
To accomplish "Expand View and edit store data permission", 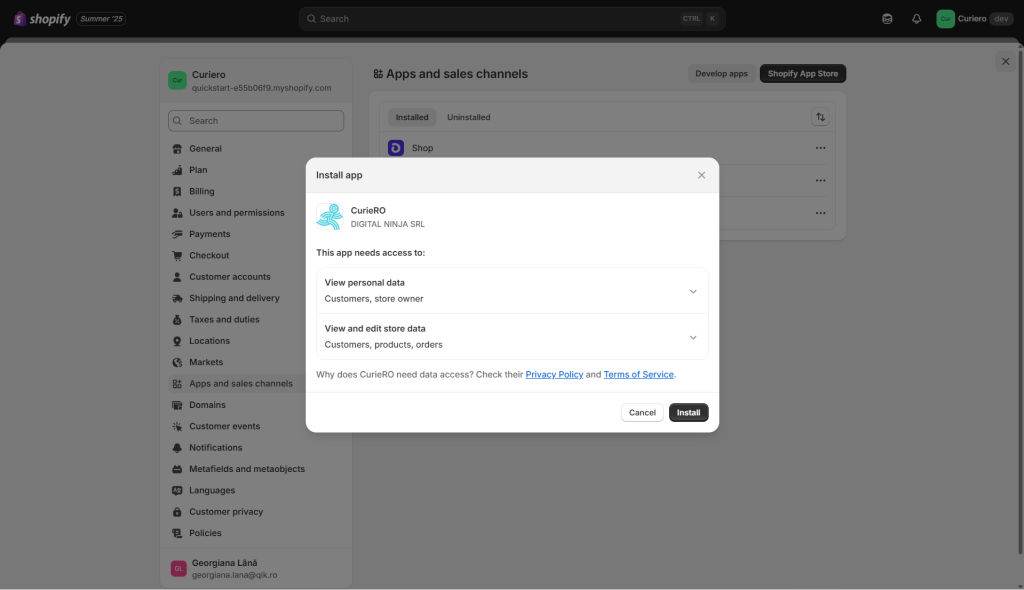I will coord(512,336).
